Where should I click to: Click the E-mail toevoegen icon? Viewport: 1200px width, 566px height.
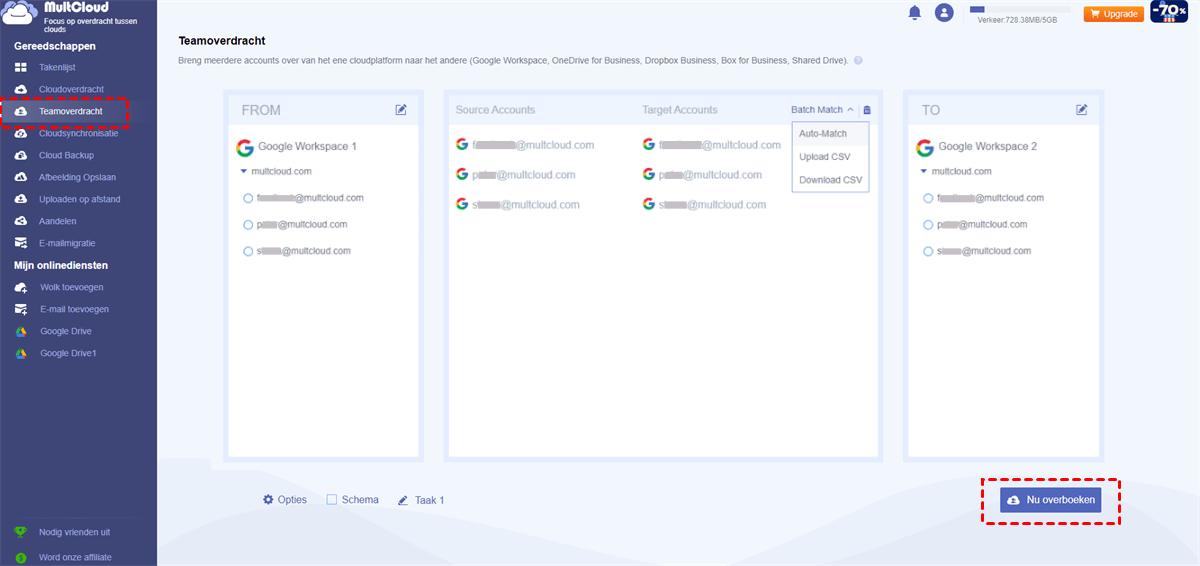[21, 309]
